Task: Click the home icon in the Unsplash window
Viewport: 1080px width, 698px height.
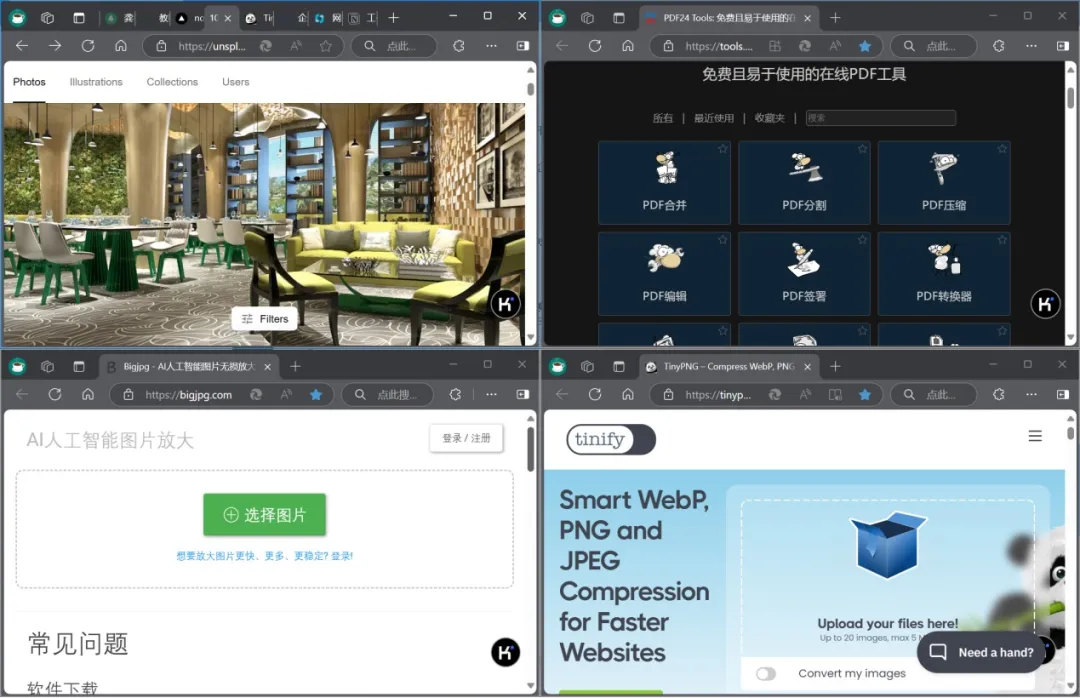Action: click(x=121, y=46)
